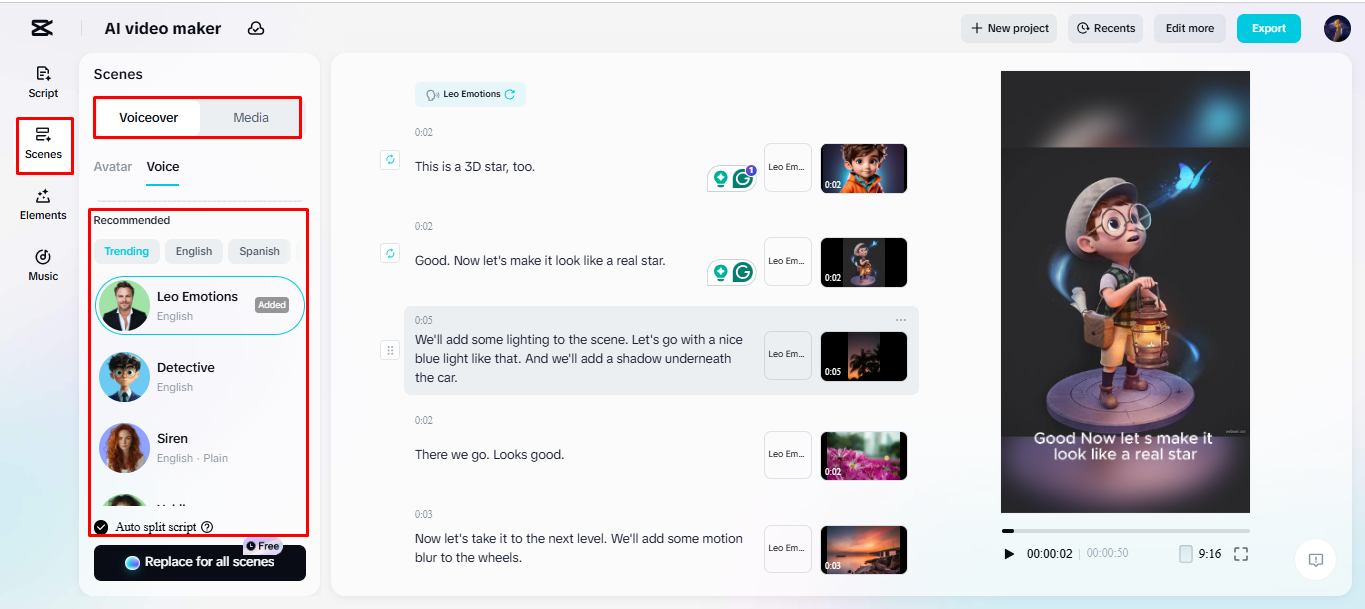Click Replace for all scenes
Screen dimensions: 1365x609
[x=199, y=563]
